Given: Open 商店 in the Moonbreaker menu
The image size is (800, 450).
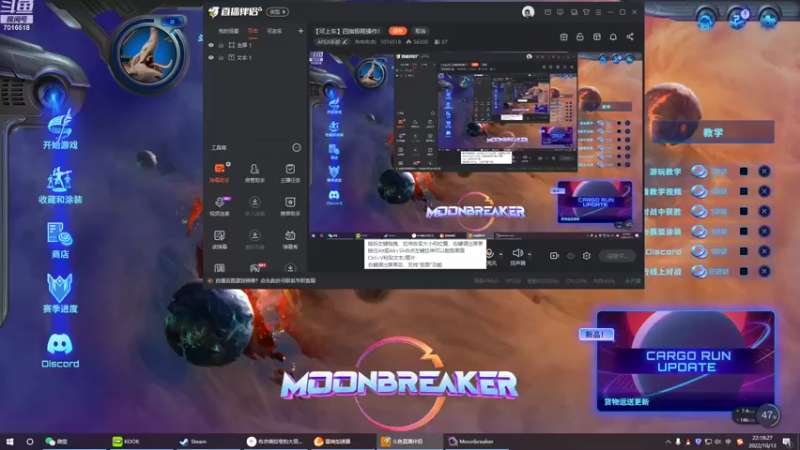Looking at the screenshot, I should point(60,240).
